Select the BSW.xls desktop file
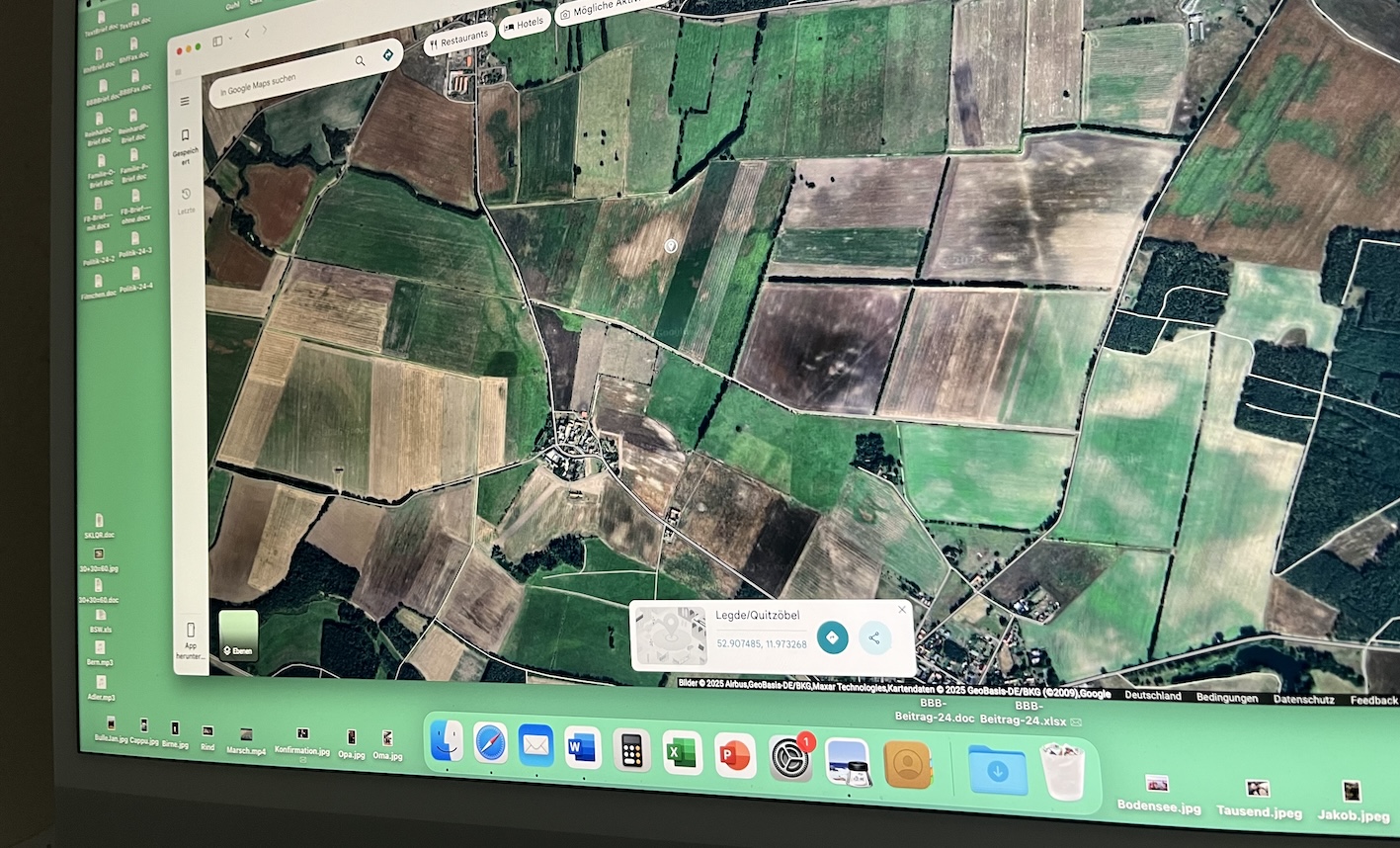Screen dimensions: 1400x848 (101, 621)
